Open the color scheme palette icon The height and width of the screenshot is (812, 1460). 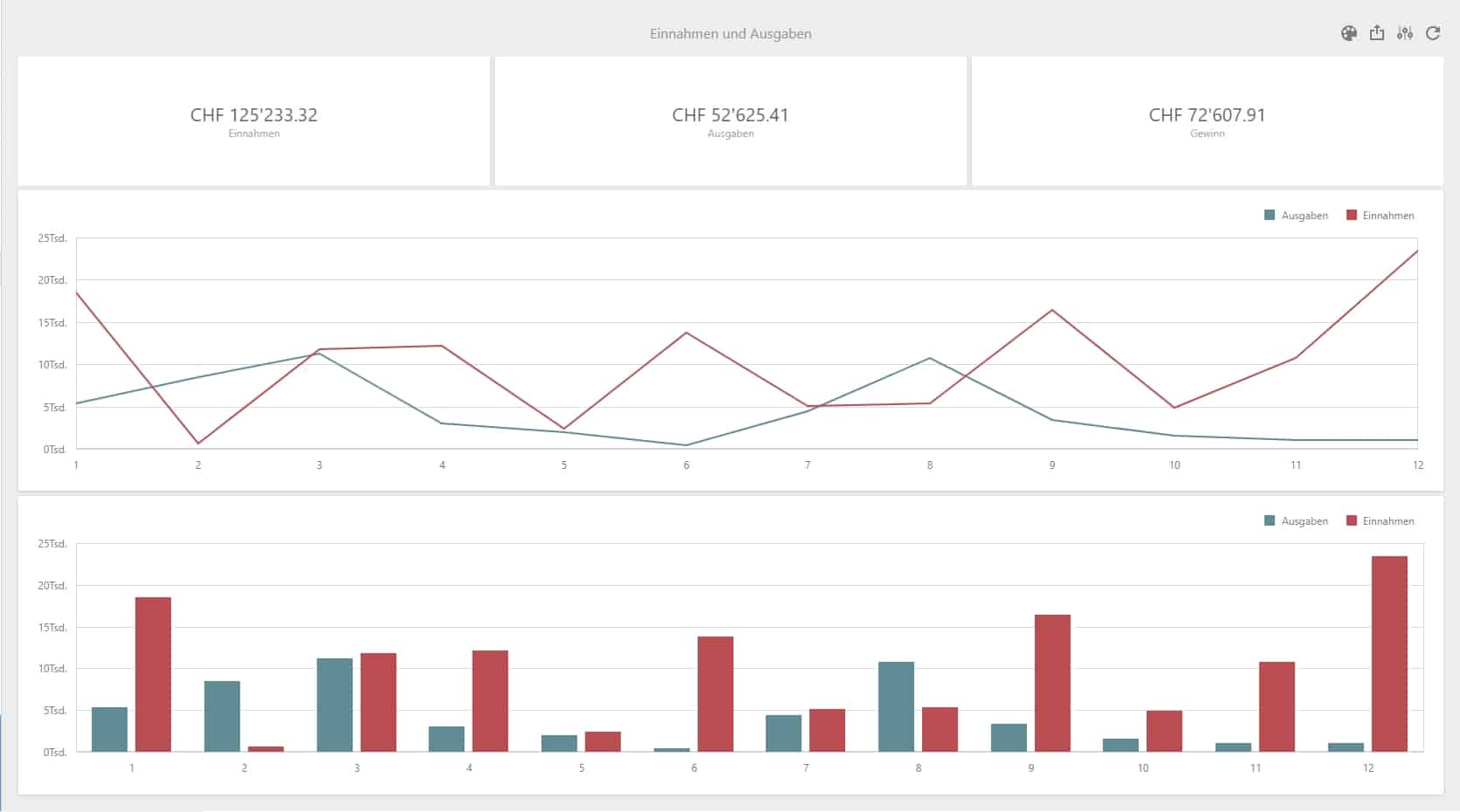[x=1348, y=33]
